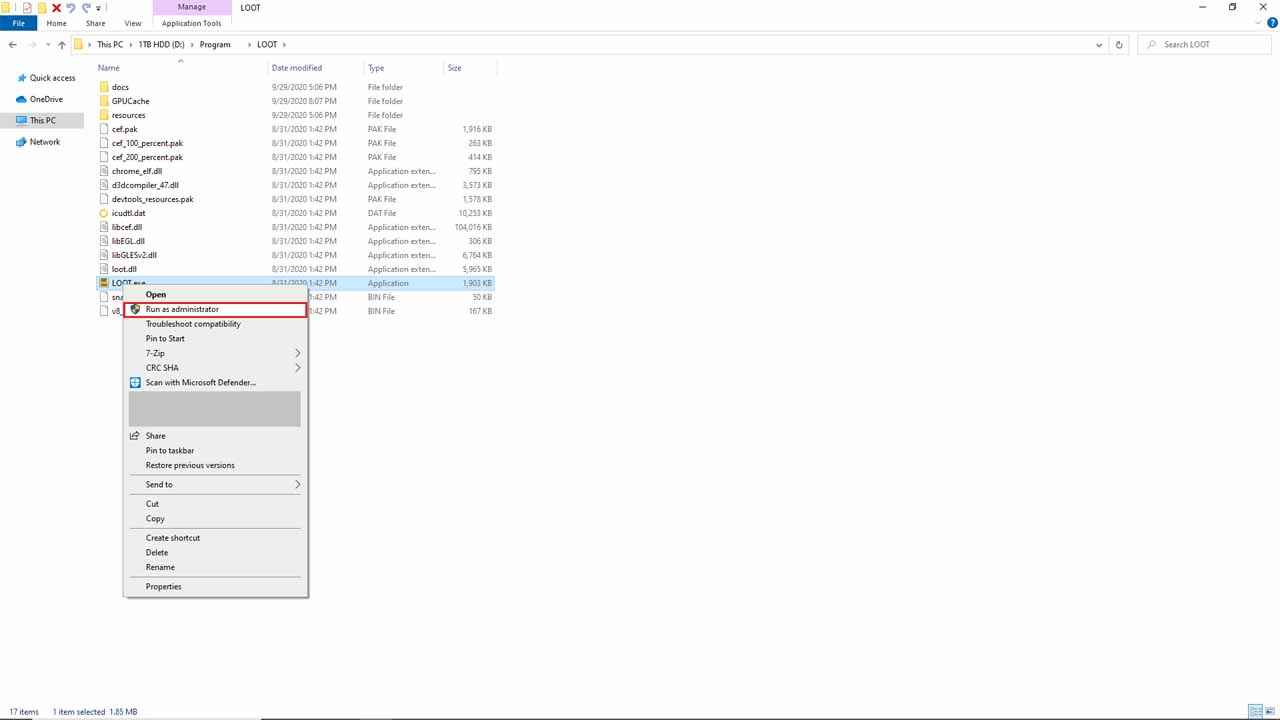
Task: Choose Rename in context menu
Action: point(160,567)
